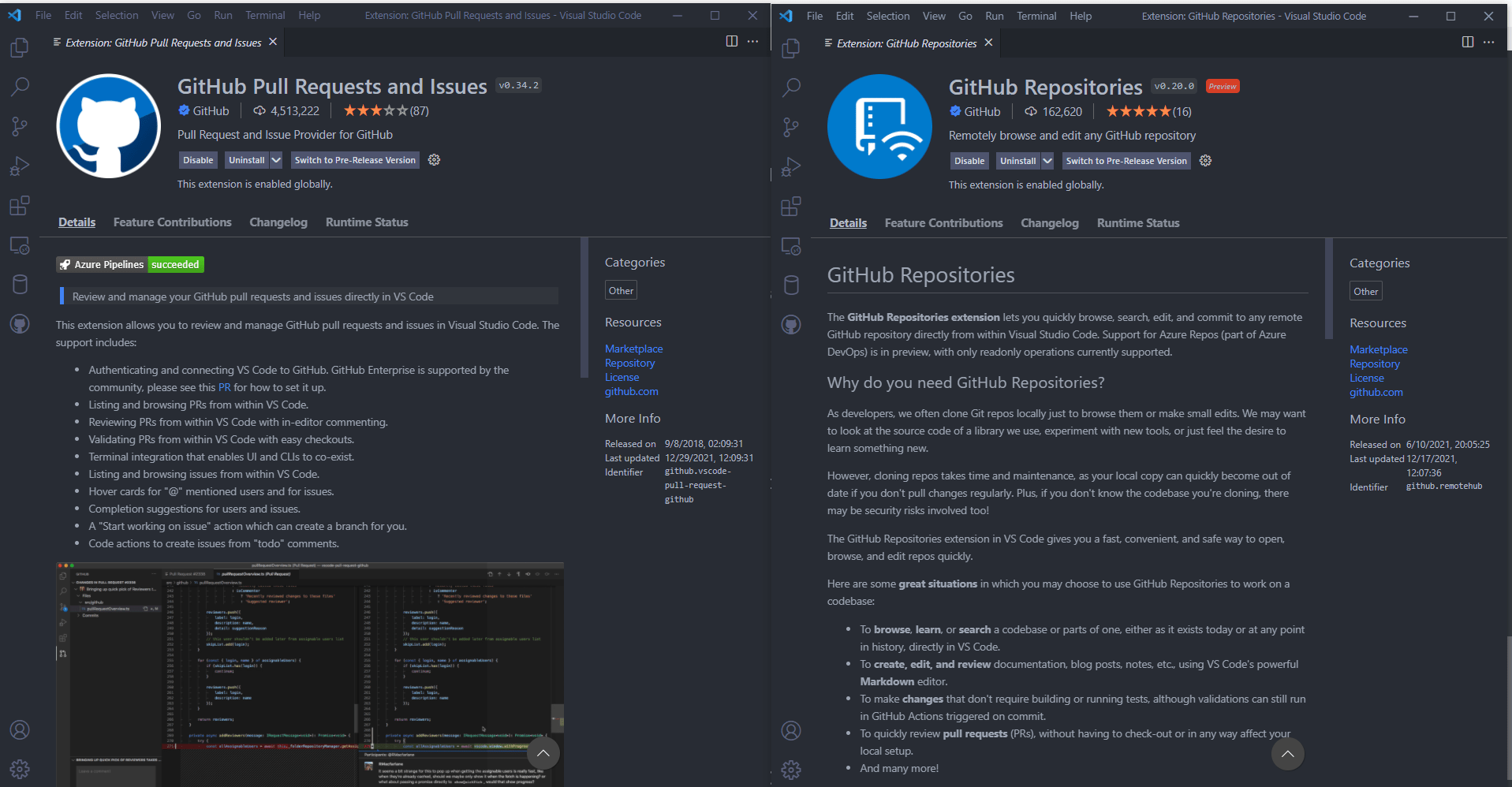Open Explorer in the Pull Requests window
This screenshot has height=787, width=1512.
click(x=20, y=47)
